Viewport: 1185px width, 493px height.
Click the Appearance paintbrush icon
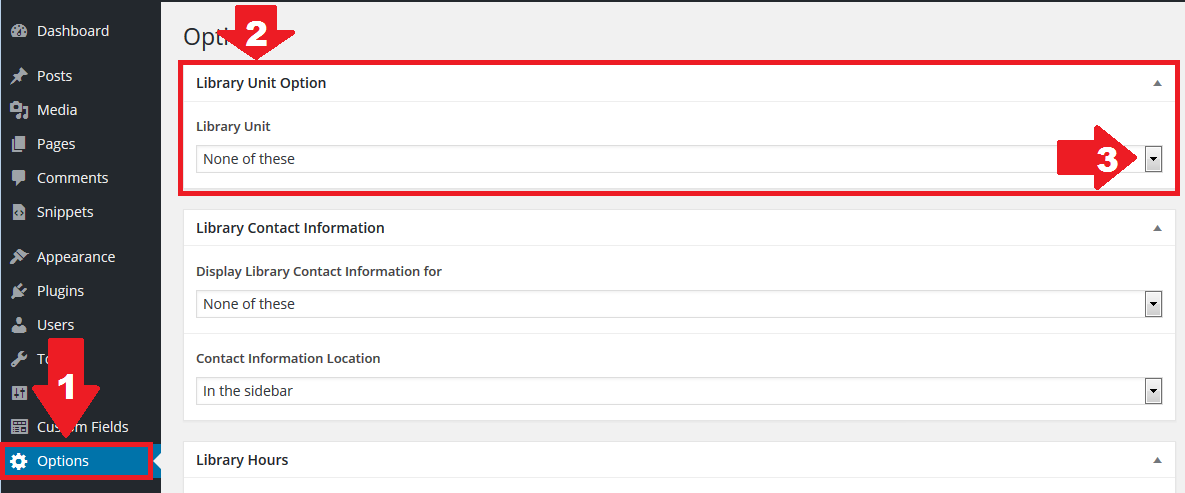pos(18,257)
